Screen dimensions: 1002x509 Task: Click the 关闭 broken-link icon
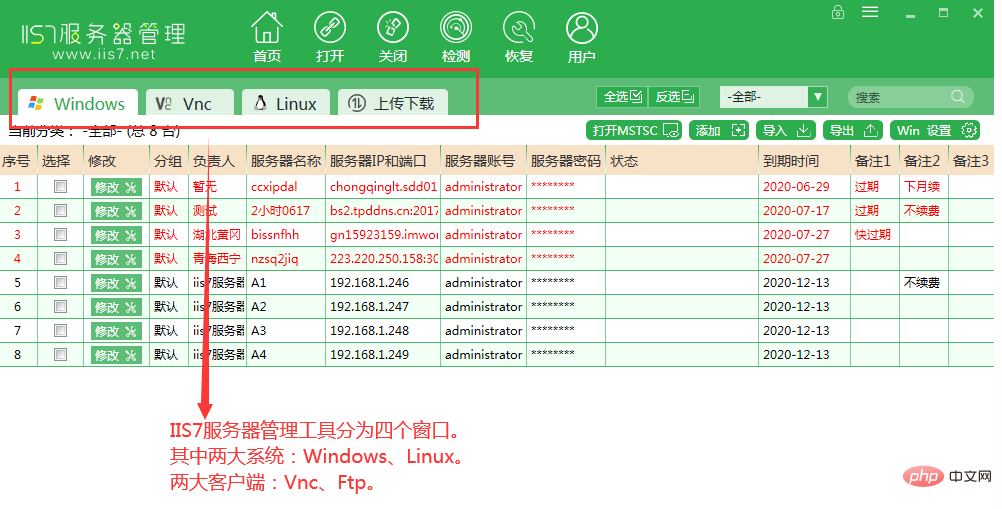click(x=392, y=29)
